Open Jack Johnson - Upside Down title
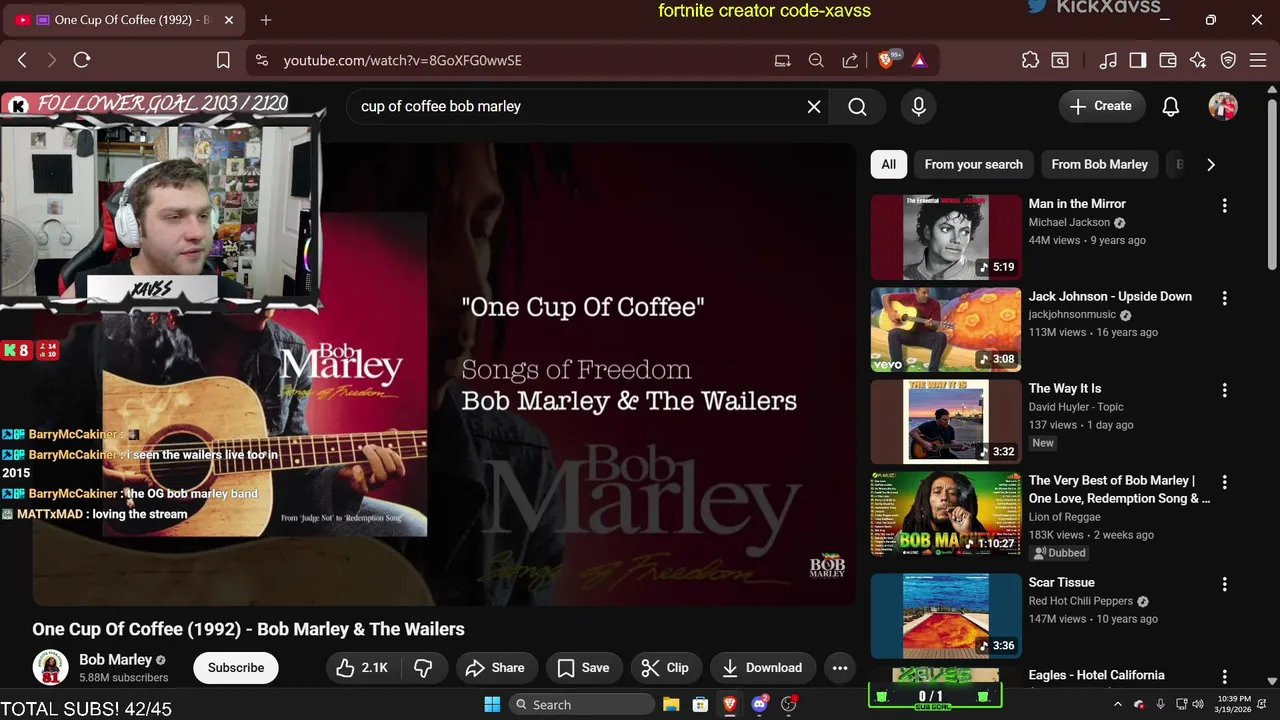The image size is (1280, 720). click(x=1110, y=296)
